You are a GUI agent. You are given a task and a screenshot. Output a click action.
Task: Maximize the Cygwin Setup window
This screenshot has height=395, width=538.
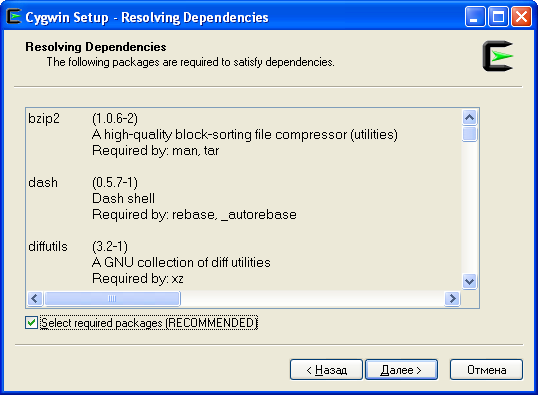tap(498, 16)
